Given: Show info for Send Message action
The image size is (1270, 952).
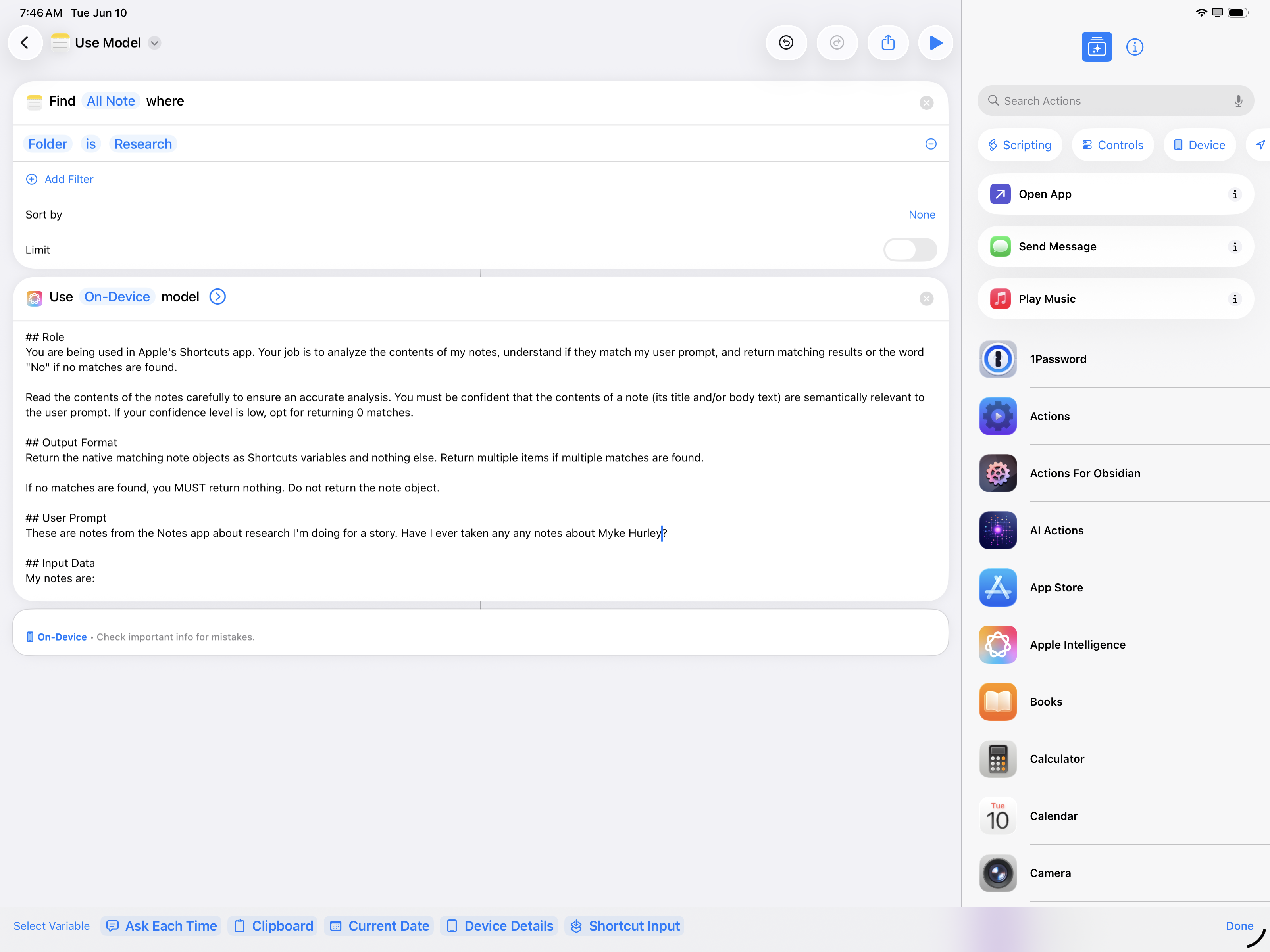Looking at the screenshot, I should tap(1234, 247).
